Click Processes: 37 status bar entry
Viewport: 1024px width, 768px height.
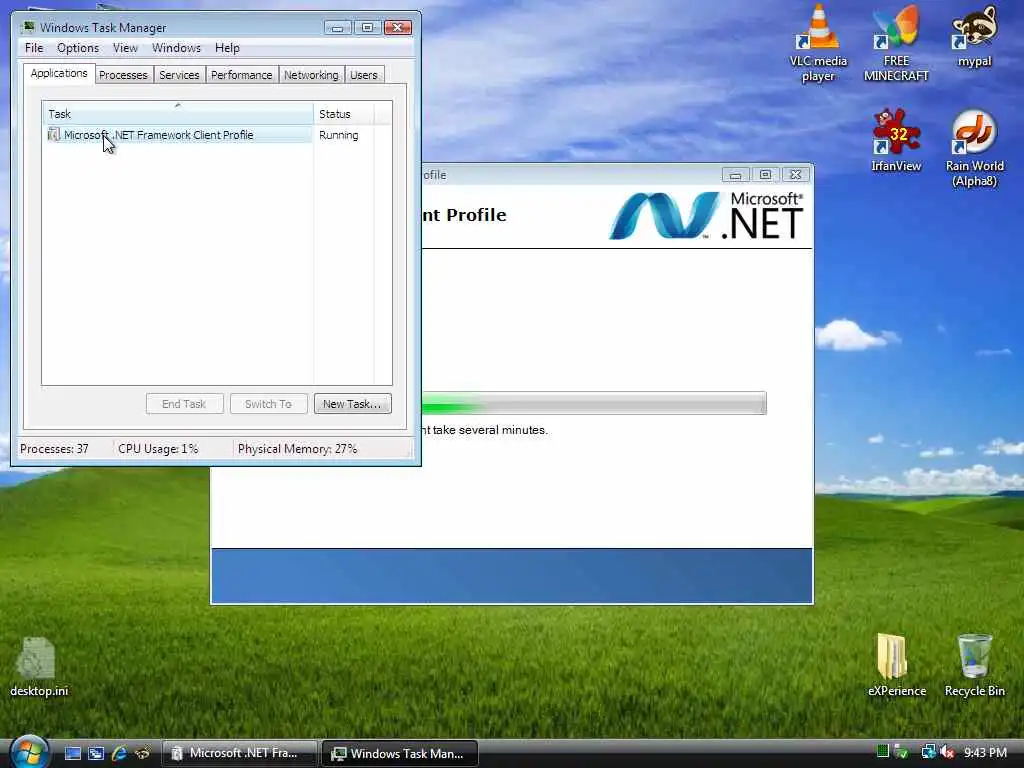pyautogui.click(x=54, y=449)
